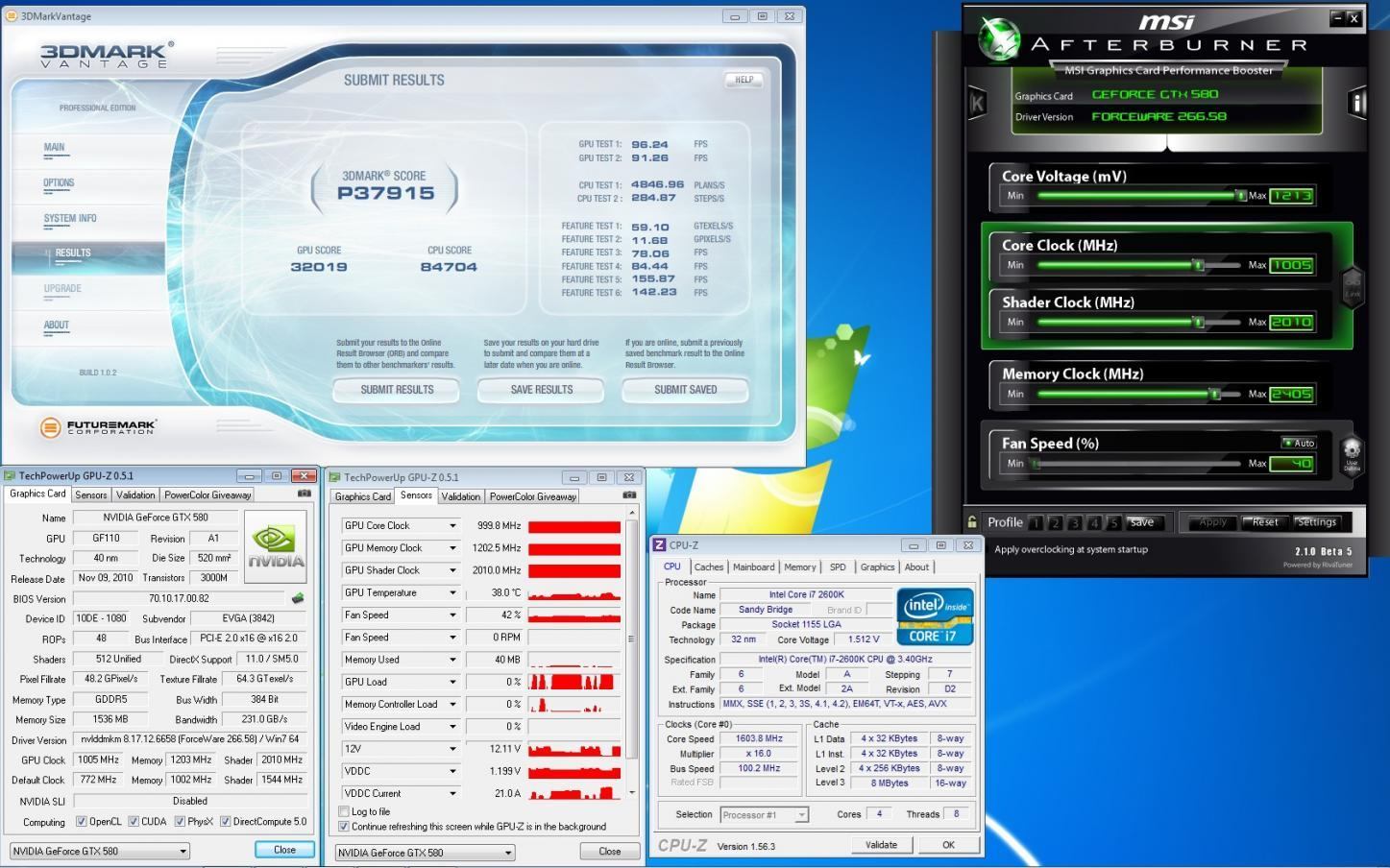Open the SPD tab in CPU-Z
The height and width of the screenshot is (868, 1390).
pyautogui.click(x=838, y=567)
